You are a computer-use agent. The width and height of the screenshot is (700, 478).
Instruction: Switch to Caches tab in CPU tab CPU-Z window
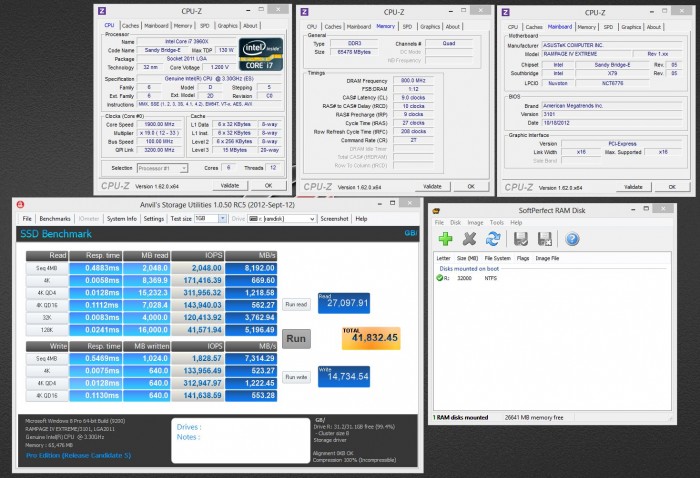pyautogui.click(x=130, y=26)
